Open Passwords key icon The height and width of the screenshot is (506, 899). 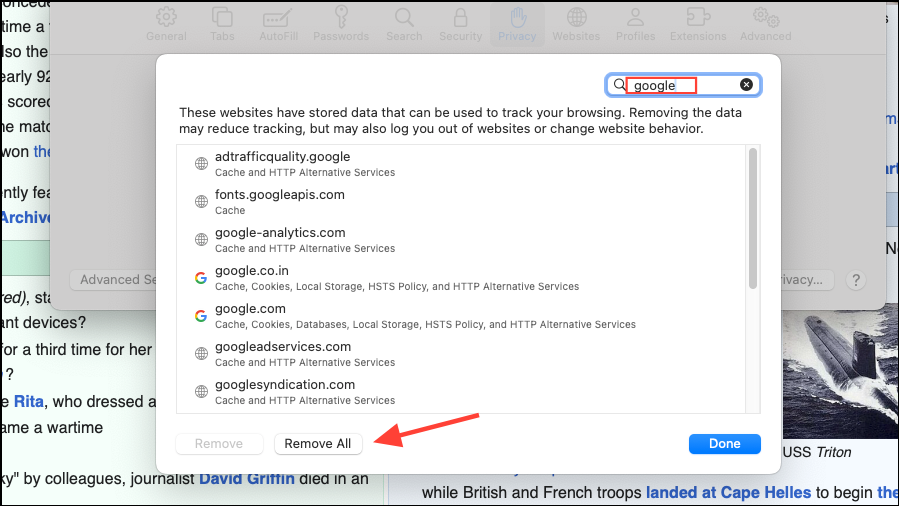click(x=341, y=17)
